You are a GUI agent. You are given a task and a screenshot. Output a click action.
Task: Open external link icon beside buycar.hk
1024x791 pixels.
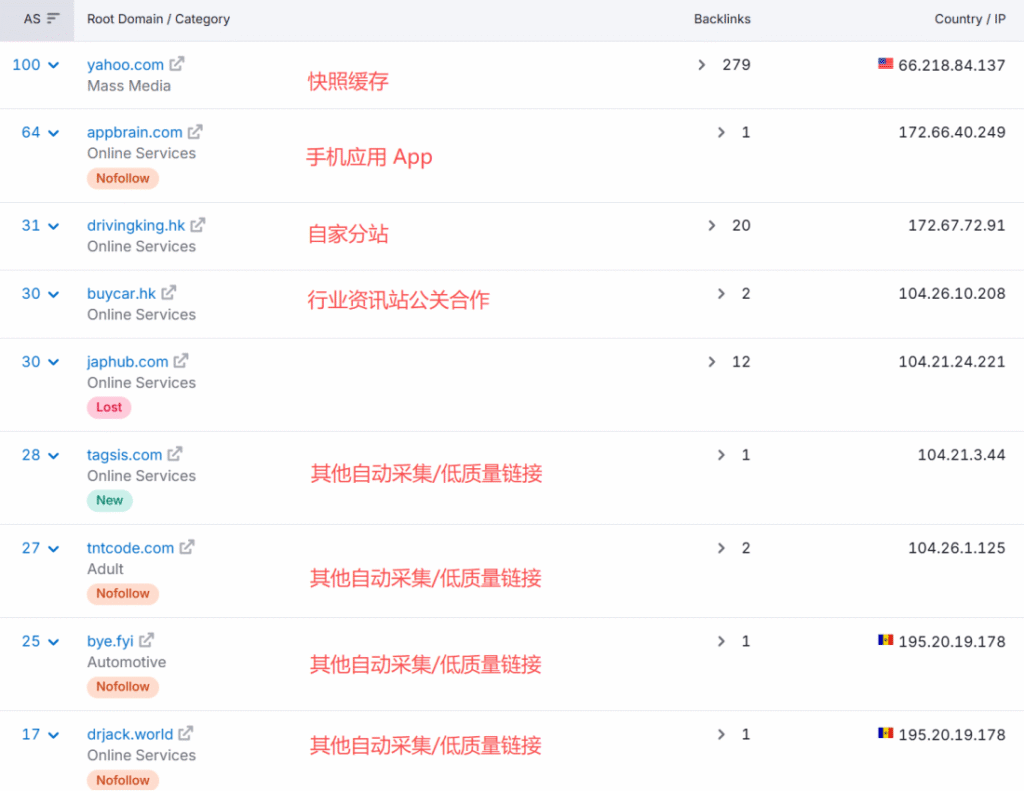click(x=169, y=293)
